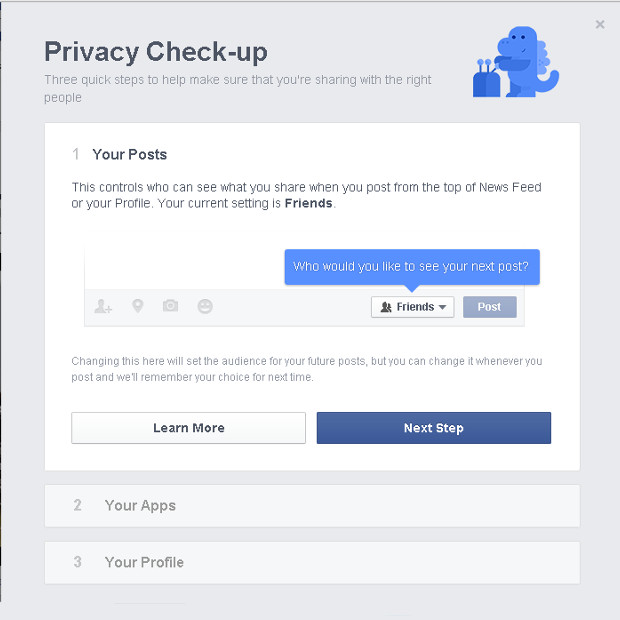Viewport: 620px width, 620px height.
Task: Click the tag people icon
Action: click(x=103, y=307)
